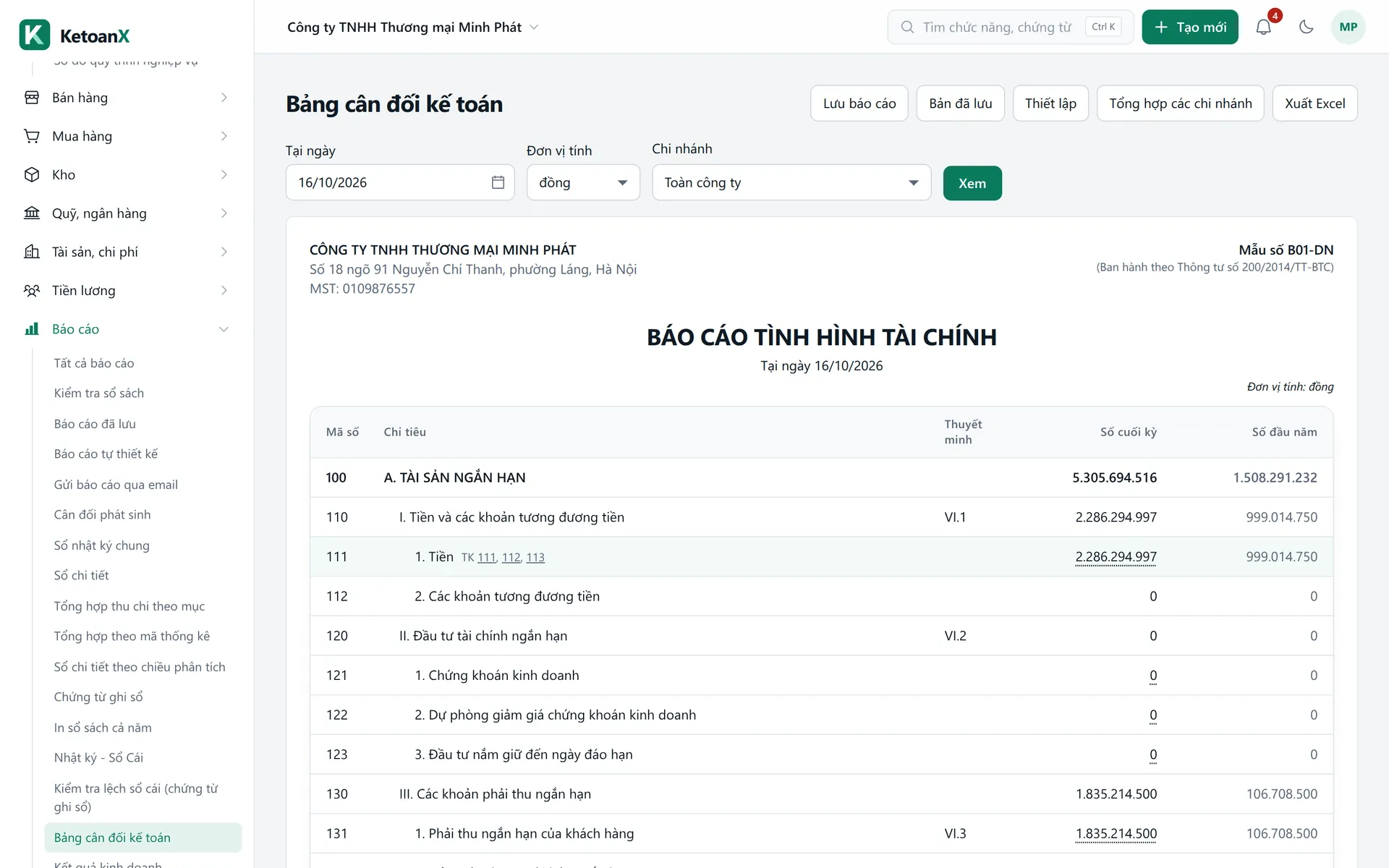Open Nhật ký - Sổ Cái report
This screenshot has height=868, width=1389.
coord(98,758)
